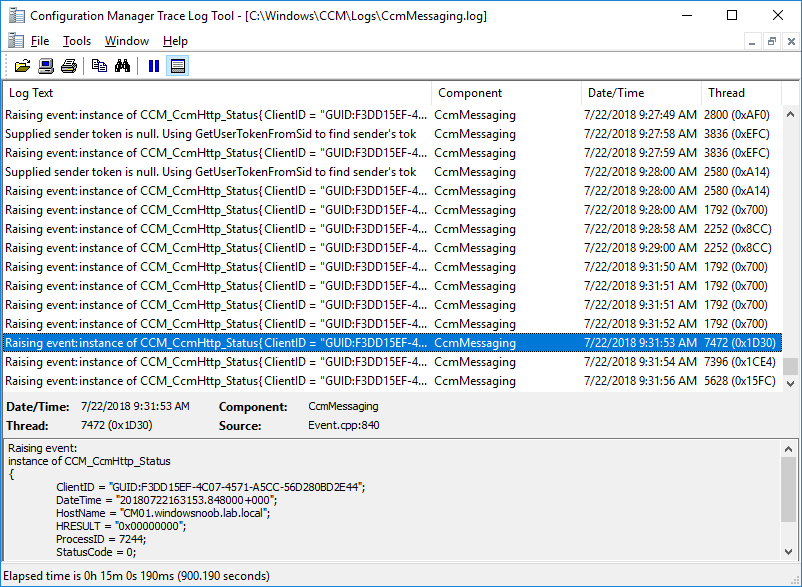Open Find using the binoculars icon
This screenshot has width=802, height=587.
[122, 66]
